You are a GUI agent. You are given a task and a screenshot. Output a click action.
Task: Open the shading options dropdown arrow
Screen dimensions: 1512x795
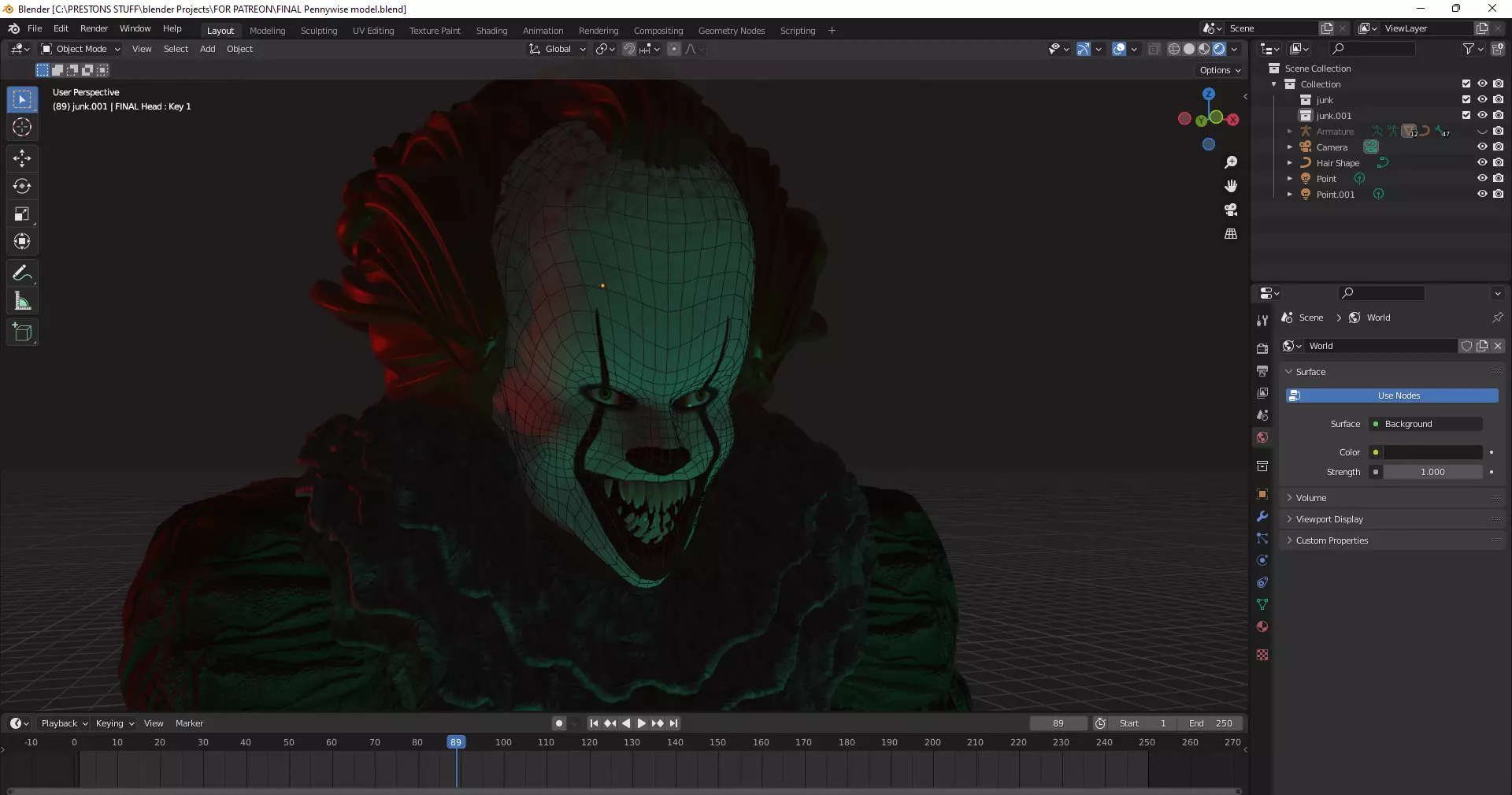click(x=1234, y=49)
